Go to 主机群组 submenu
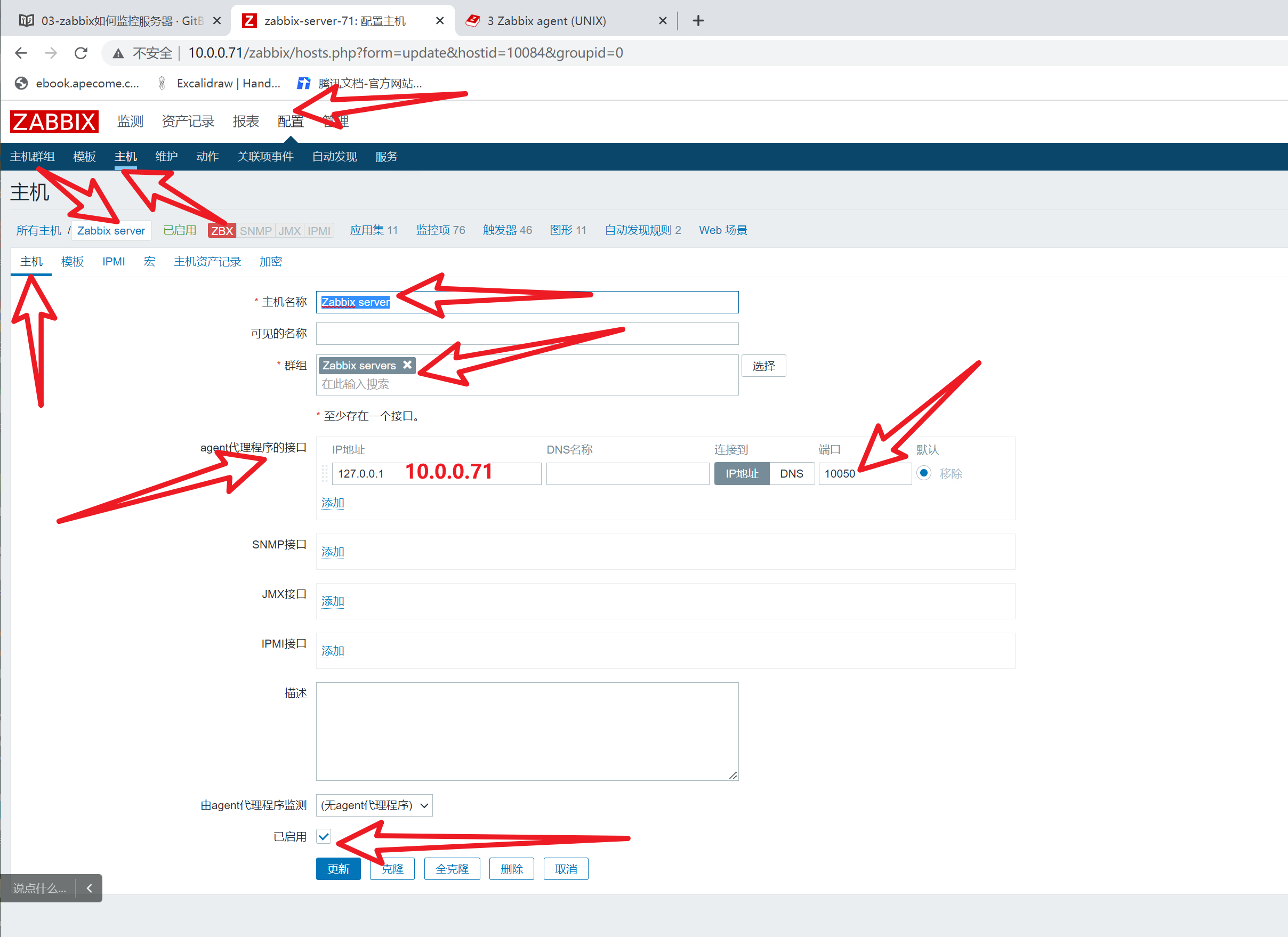 (33, 157)
